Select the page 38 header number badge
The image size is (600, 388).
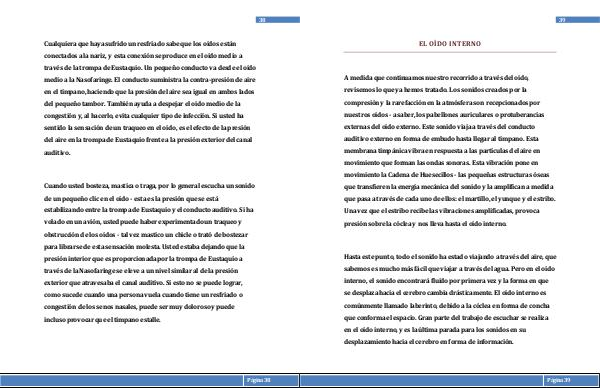(x=278, y=20)
